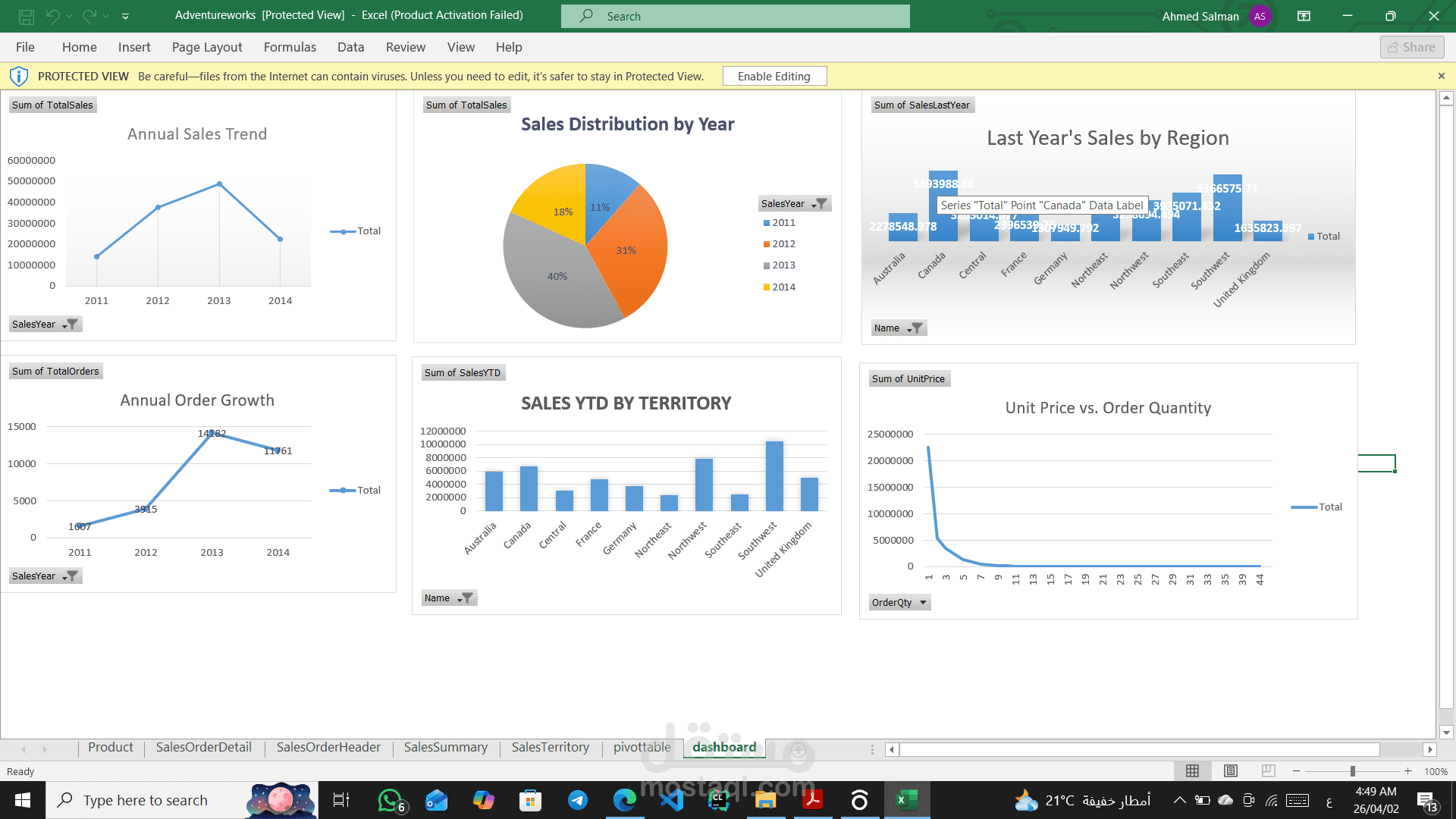Click the Save icon in Quick Access Toolbar
This screenshot has height=819, width=1456.
[26, 15]
